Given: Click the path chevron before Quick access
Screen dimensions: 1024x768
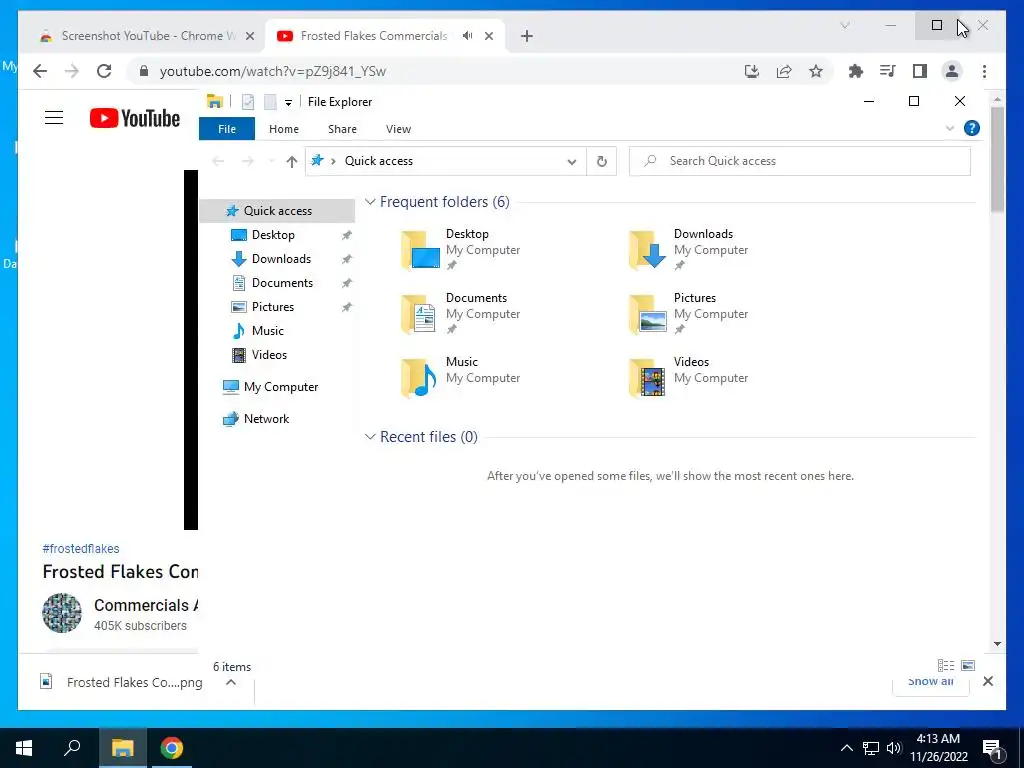Looking at the screenshot, I should (x=333, y=161).
